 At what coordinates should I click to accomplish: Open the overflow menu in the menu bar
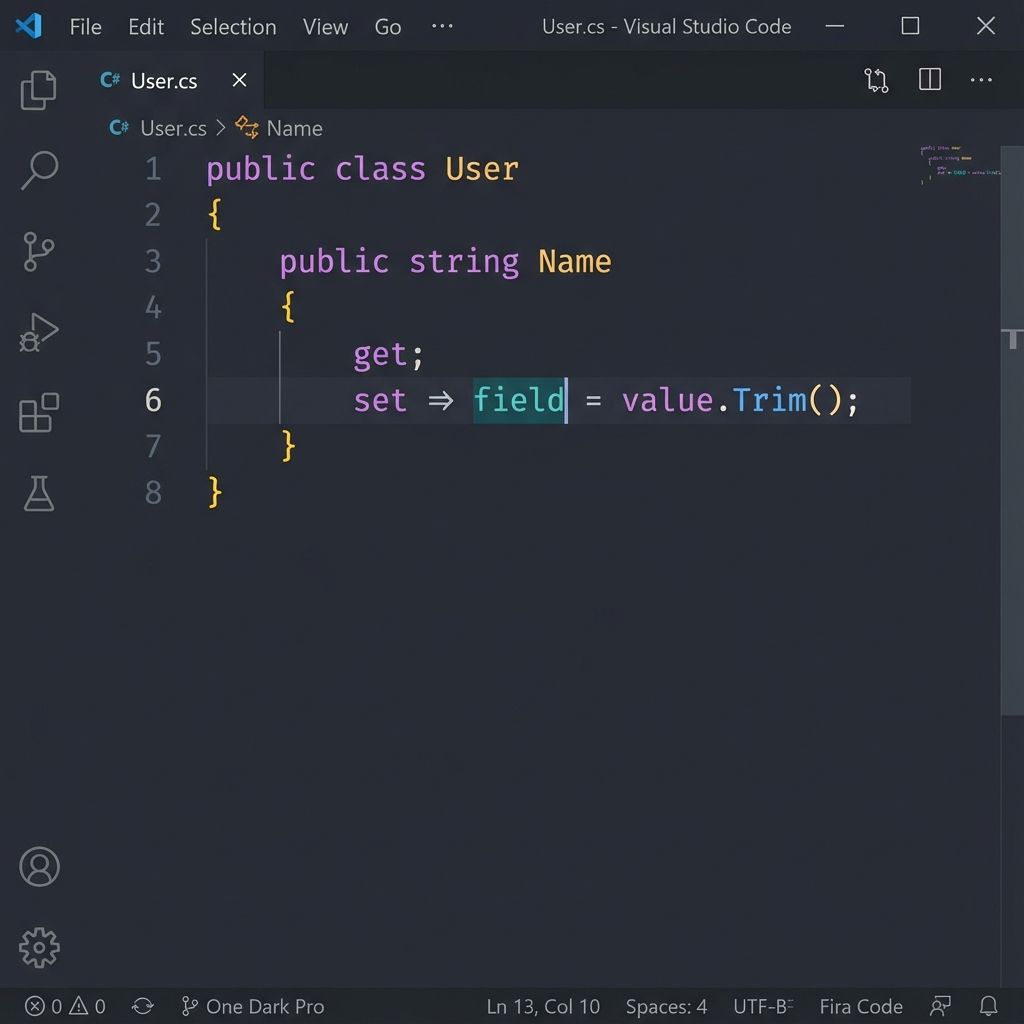point(442,27)
